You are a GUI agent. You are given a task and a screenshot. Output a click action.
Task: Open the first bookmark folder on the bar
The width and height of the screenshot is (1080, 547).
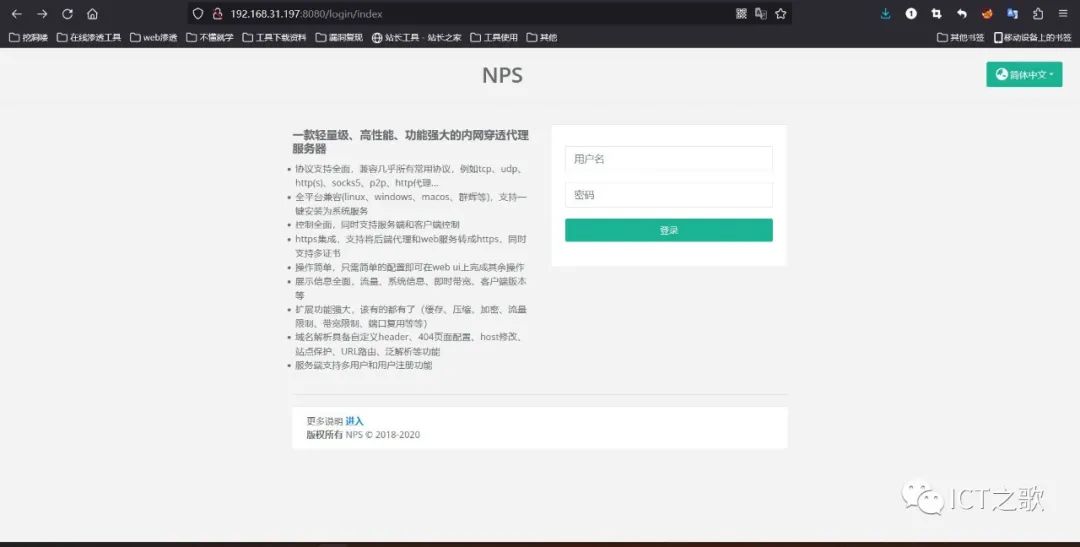tap(28, 38)
